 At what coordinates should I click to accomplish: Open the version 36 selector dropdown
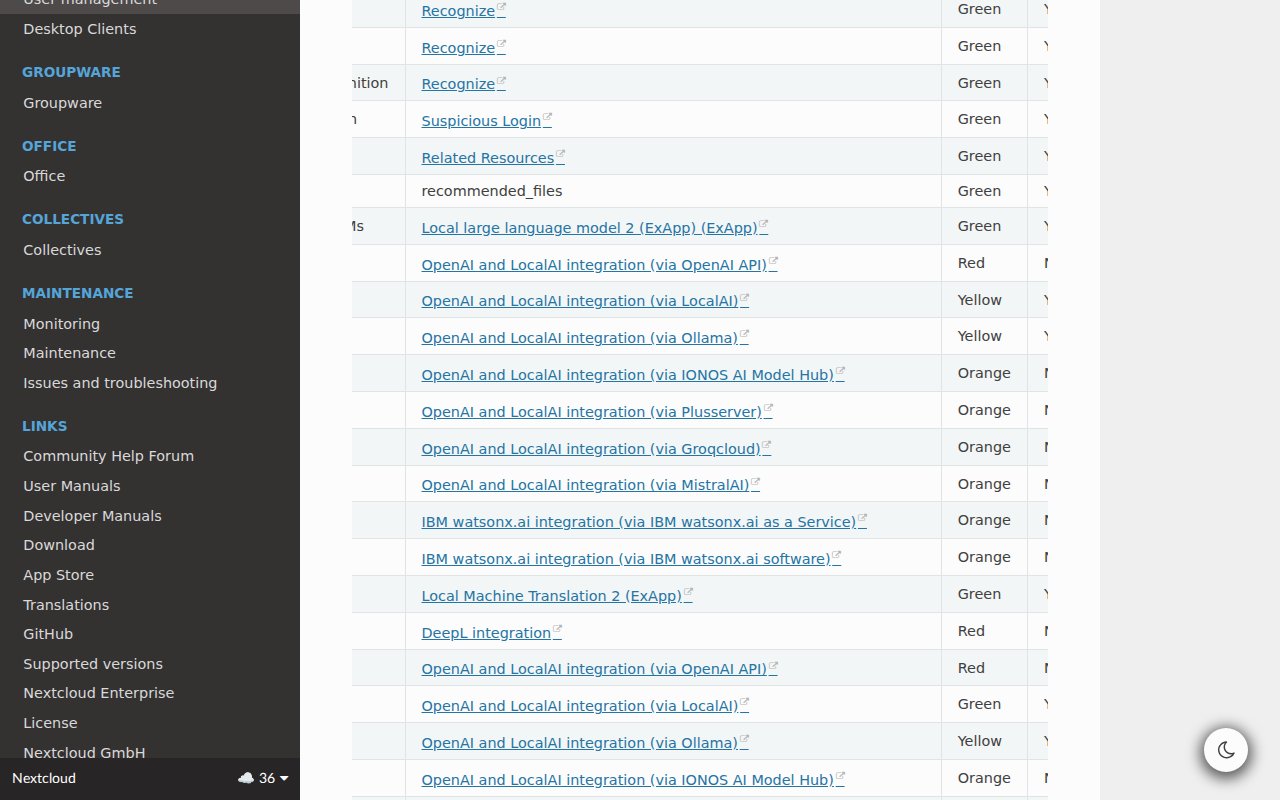coord(263,778)
